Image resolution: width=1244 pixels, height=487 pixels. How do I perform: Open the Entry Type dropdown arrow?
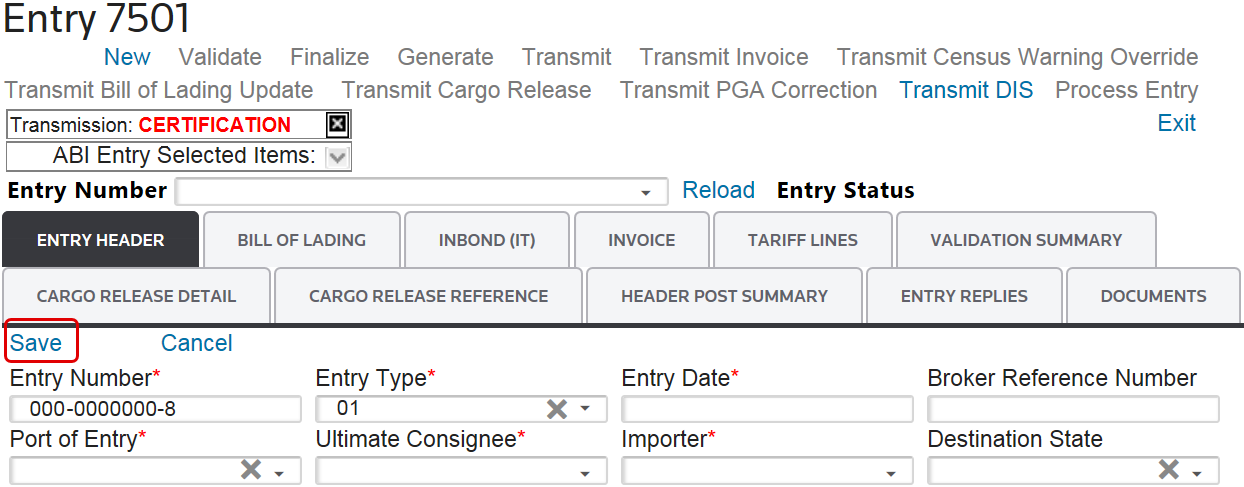(x=586, y=409)
